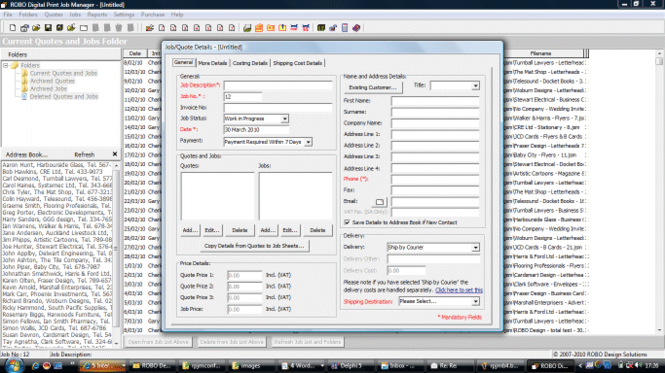
Task: Open the Job Status dropdown
Action: coord(285,119)
